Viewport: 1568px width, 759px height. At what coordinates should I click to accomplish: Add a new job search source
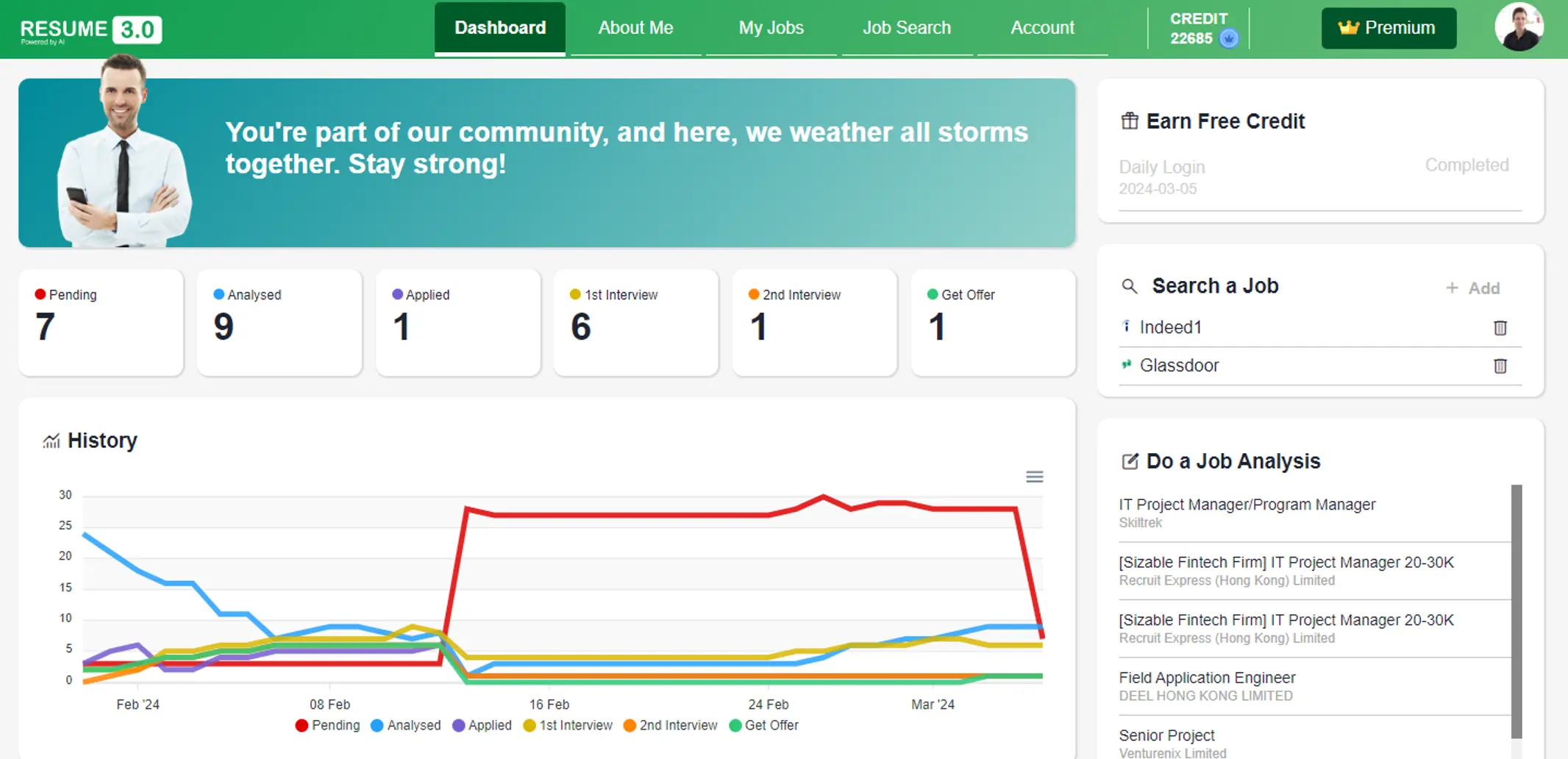(x=1472, y=288)
